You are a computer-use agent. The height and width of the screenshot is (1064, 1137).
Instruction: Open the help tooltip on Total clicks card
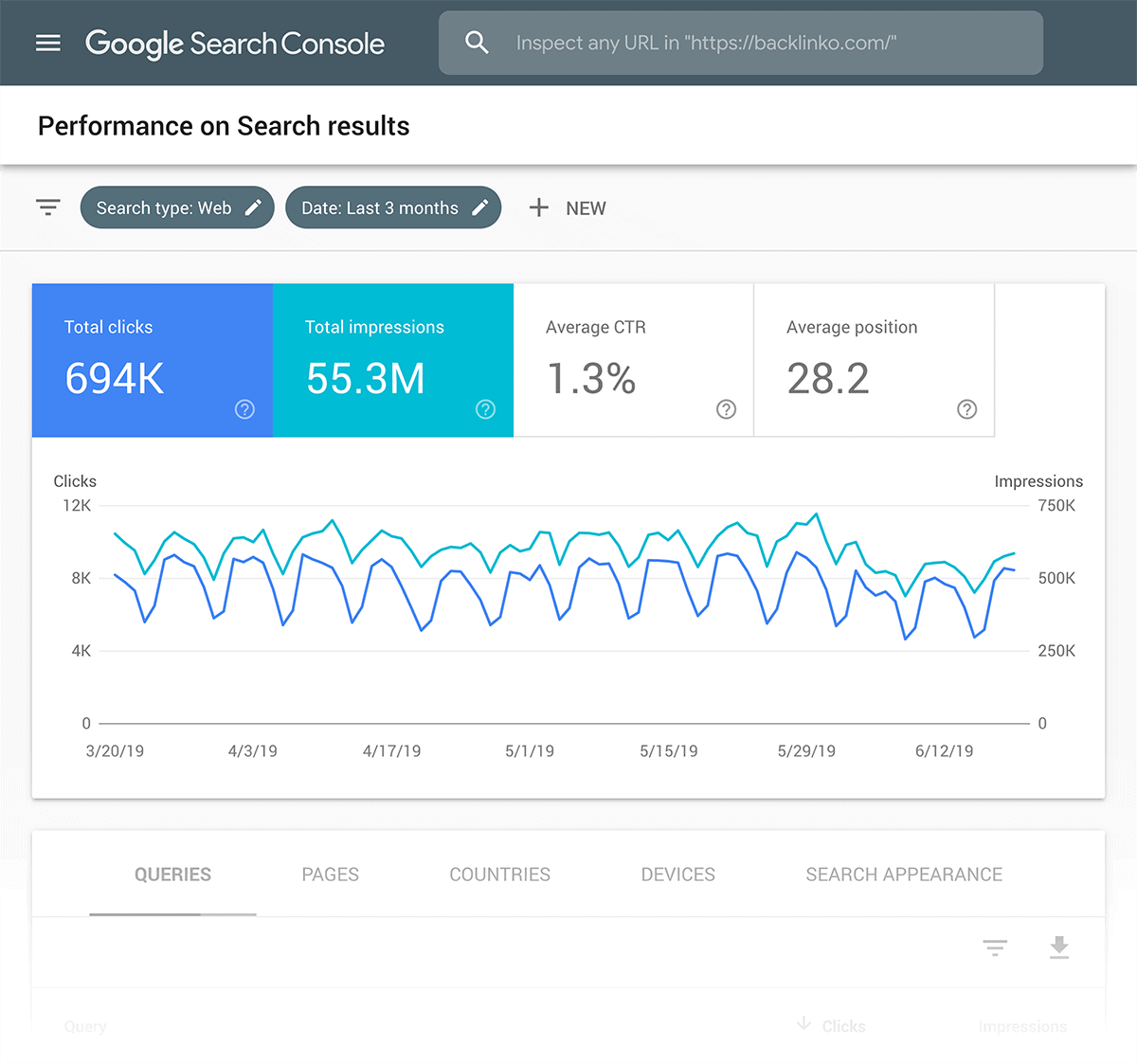point(244,409)
